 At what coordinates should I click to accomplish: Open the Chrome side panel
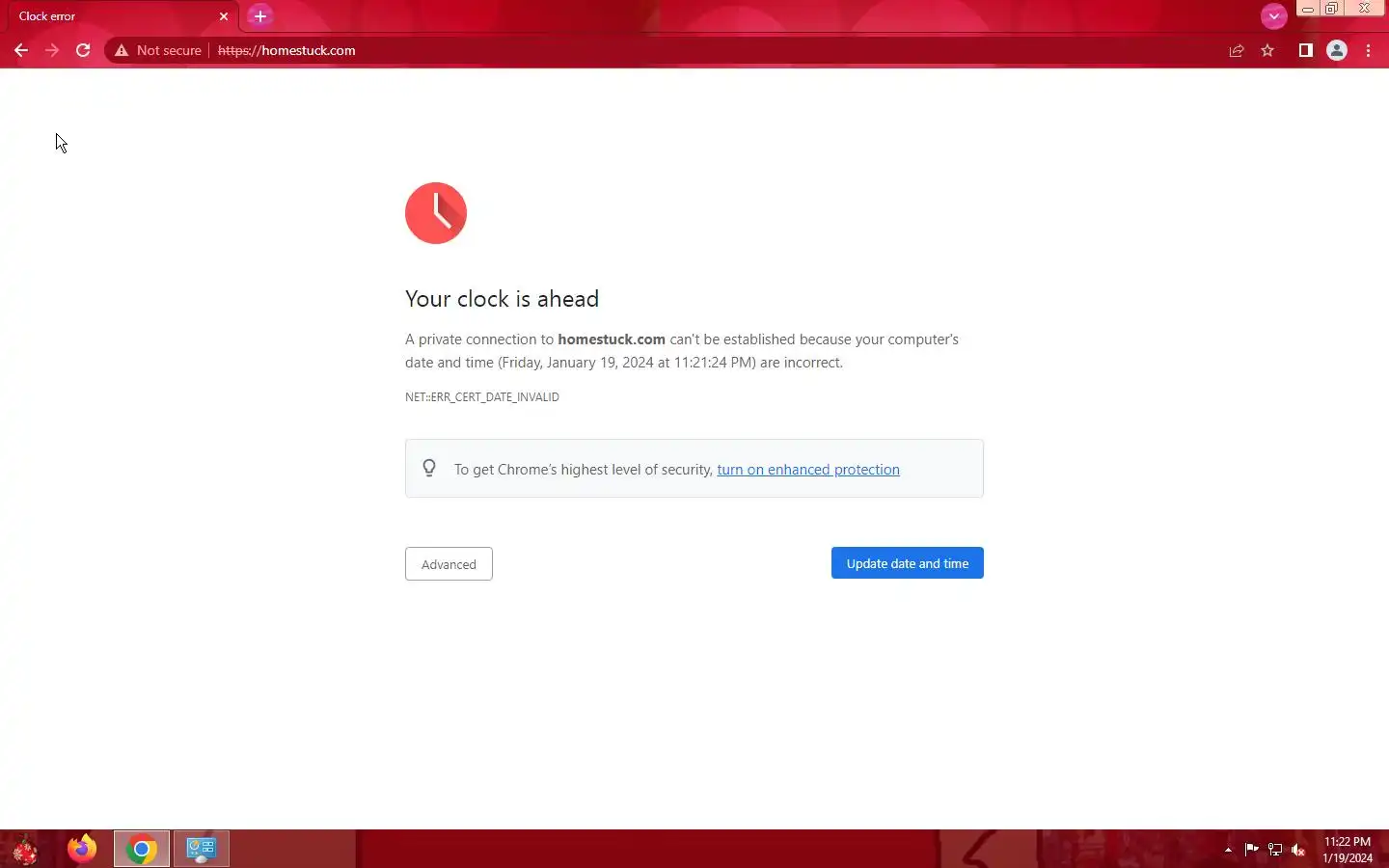[1305, 50]
